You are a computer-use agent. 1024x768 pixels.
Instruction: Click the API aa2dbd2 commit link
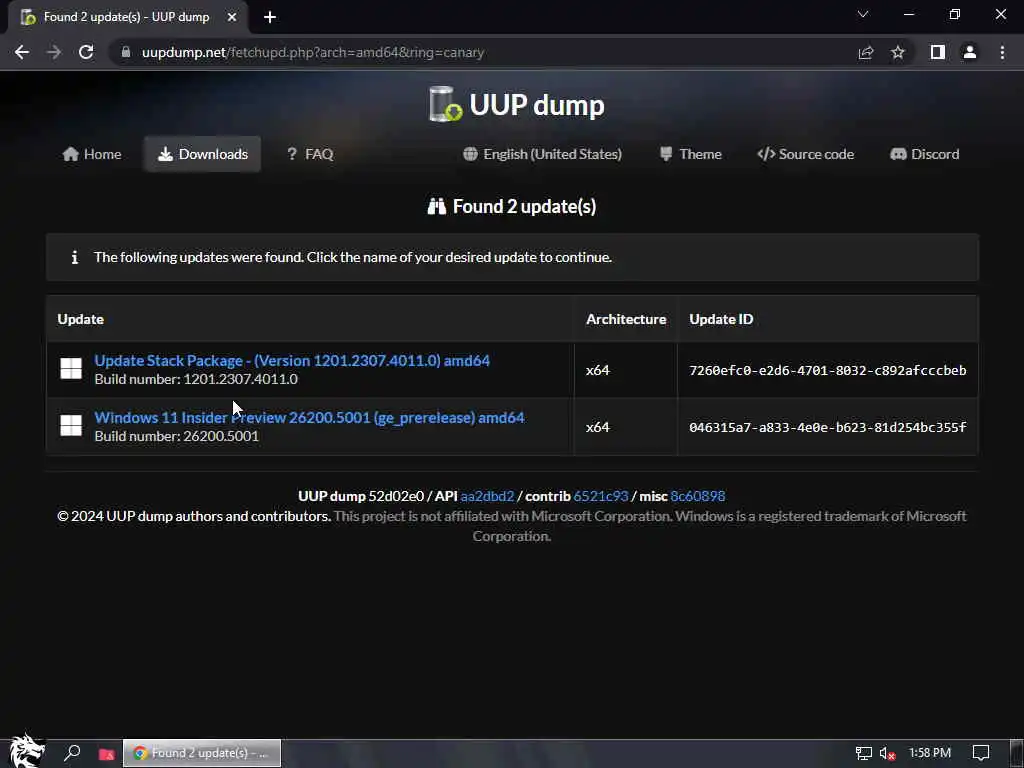tap(487, 496)
